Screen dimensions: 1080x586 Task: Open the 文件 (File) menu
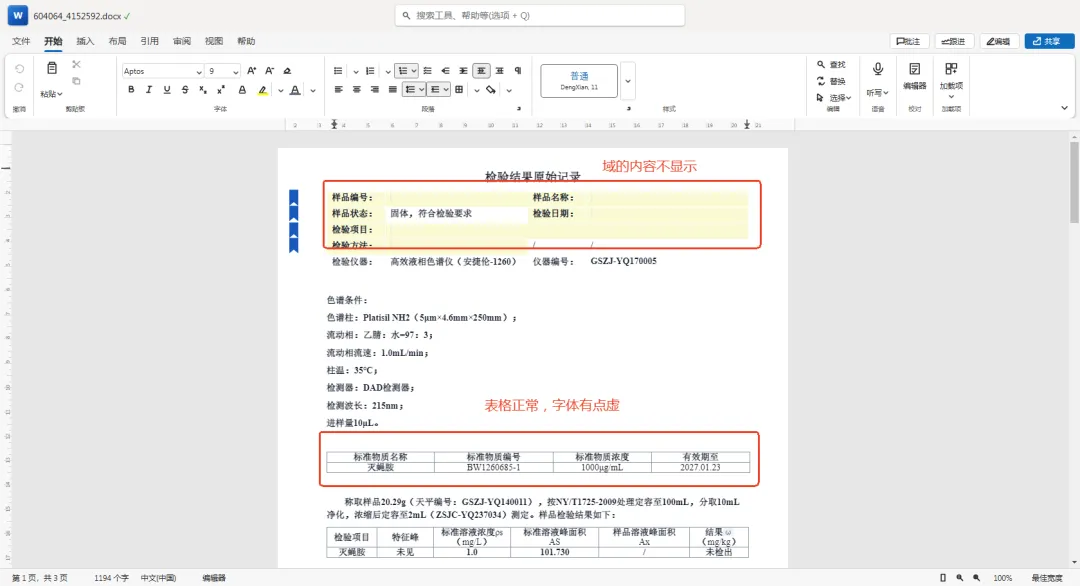click(21, 41)
